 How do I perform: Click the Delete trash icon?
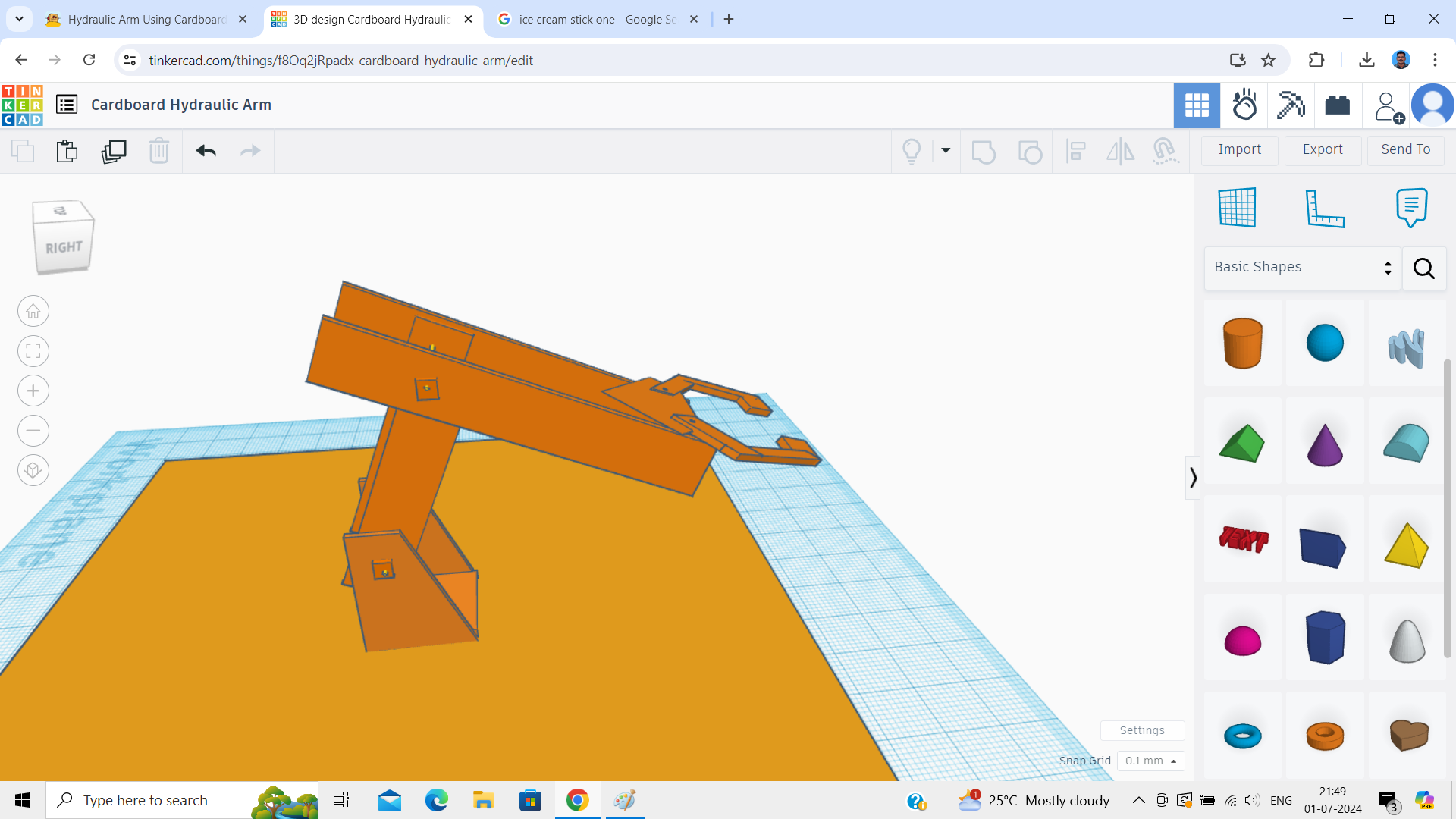tap(159, 151)
